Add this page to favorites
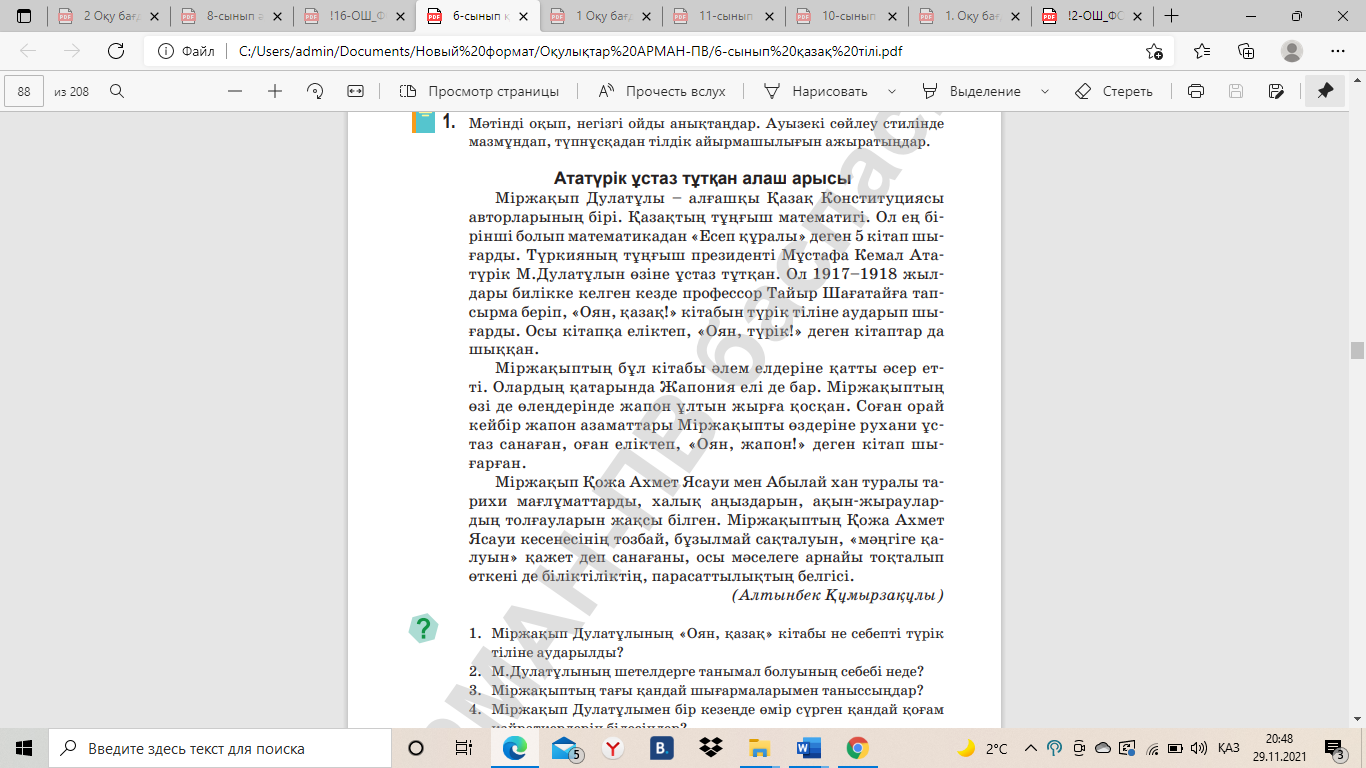The width and height of the screenshot is (1366, 768). click(x=1154, y=52)
